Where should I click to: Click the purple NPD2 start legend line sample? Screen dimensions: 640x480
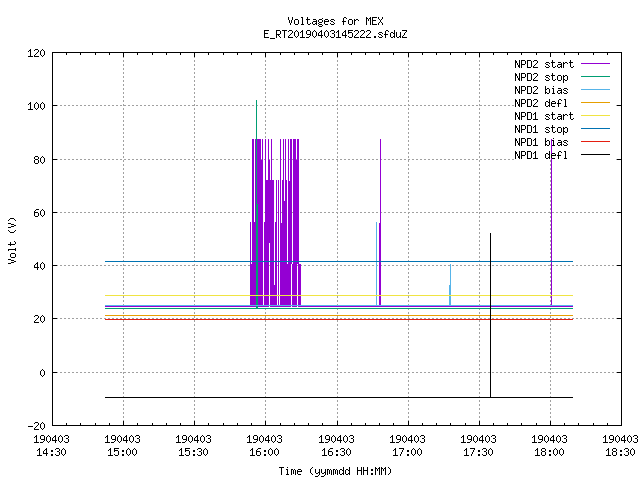595,64
